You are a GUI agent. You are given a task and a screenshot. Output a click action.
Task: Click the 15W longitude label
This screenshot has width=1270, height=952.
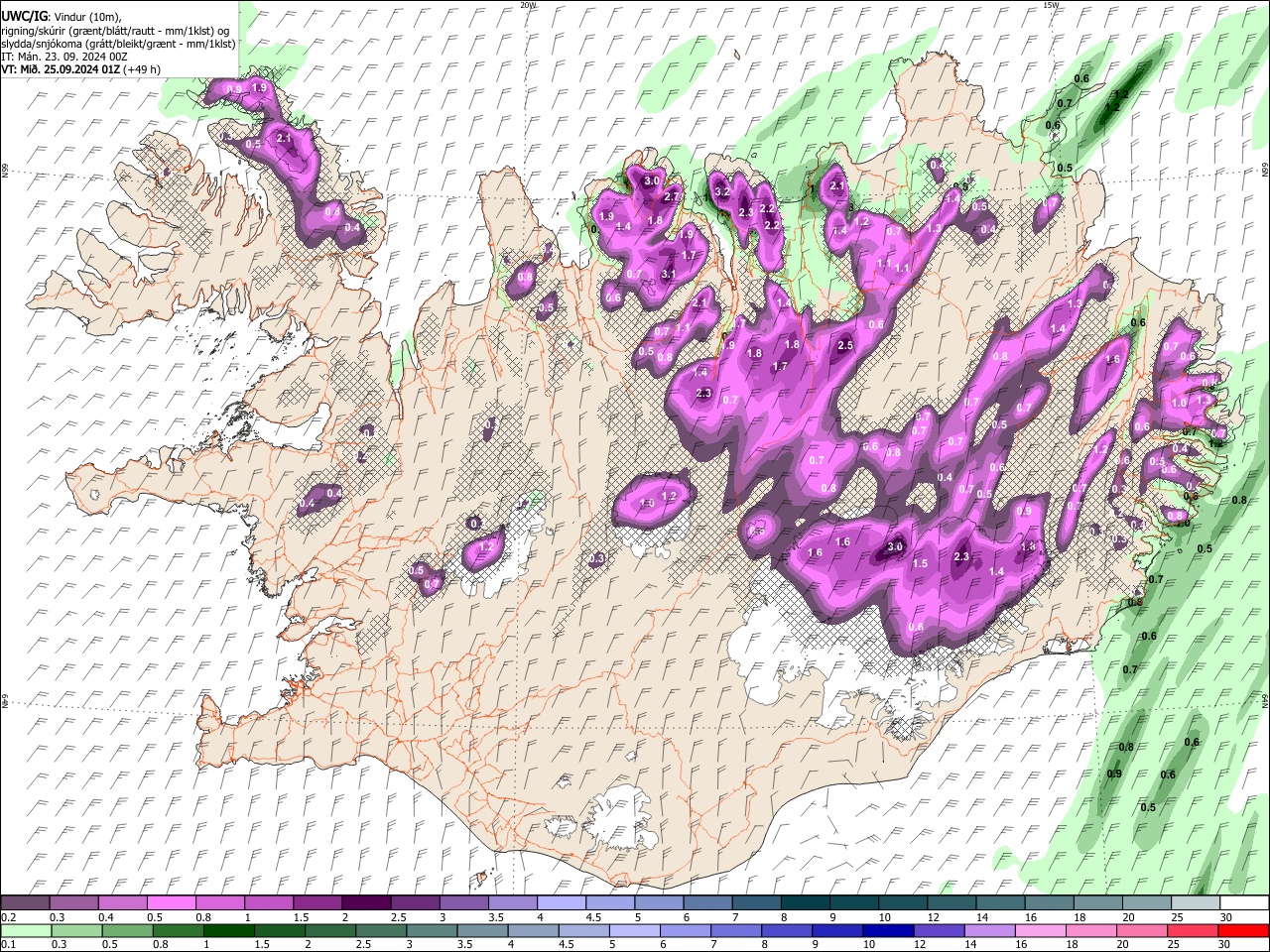[x=1051, y=5]
